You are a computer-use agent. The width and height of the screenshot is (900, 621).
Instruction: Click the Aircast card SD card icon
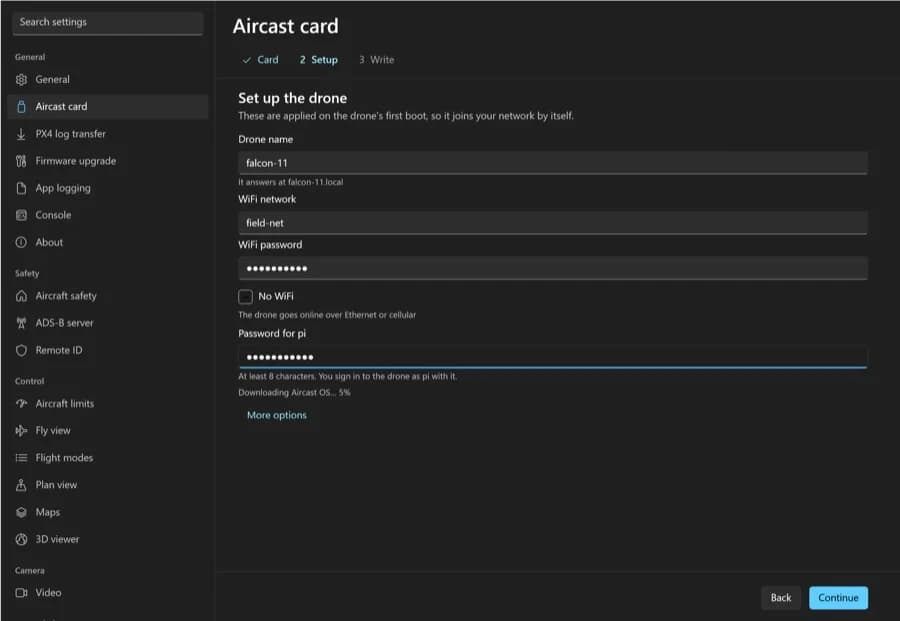tap(21, 107)
